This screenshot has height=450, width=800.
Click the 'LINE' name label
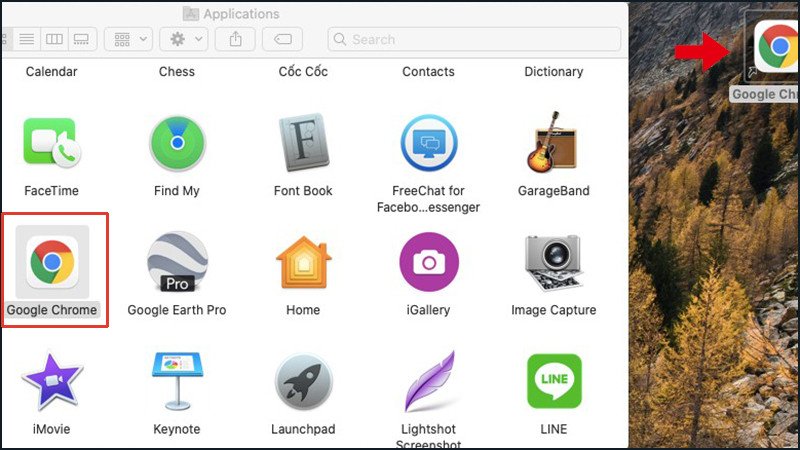[x=554, y=429]
